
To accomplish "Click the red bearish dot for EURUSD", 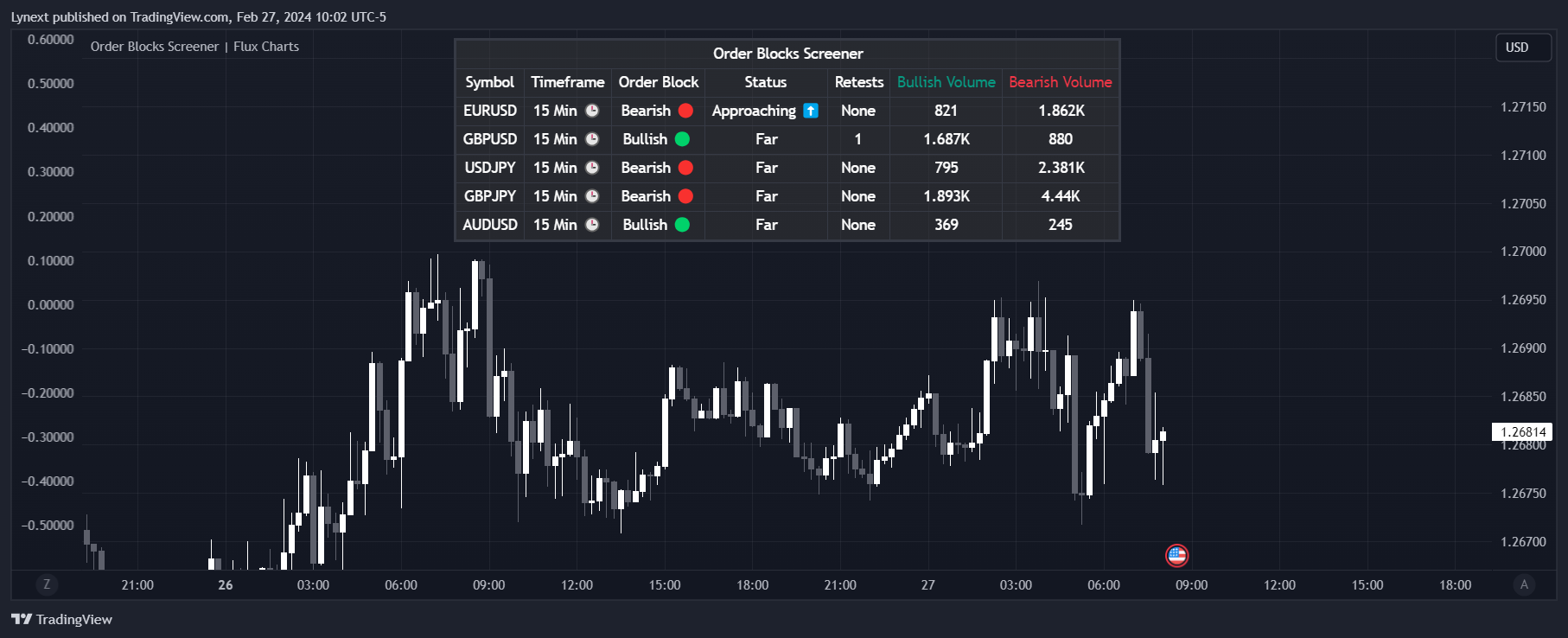I will tap(685, 111).
